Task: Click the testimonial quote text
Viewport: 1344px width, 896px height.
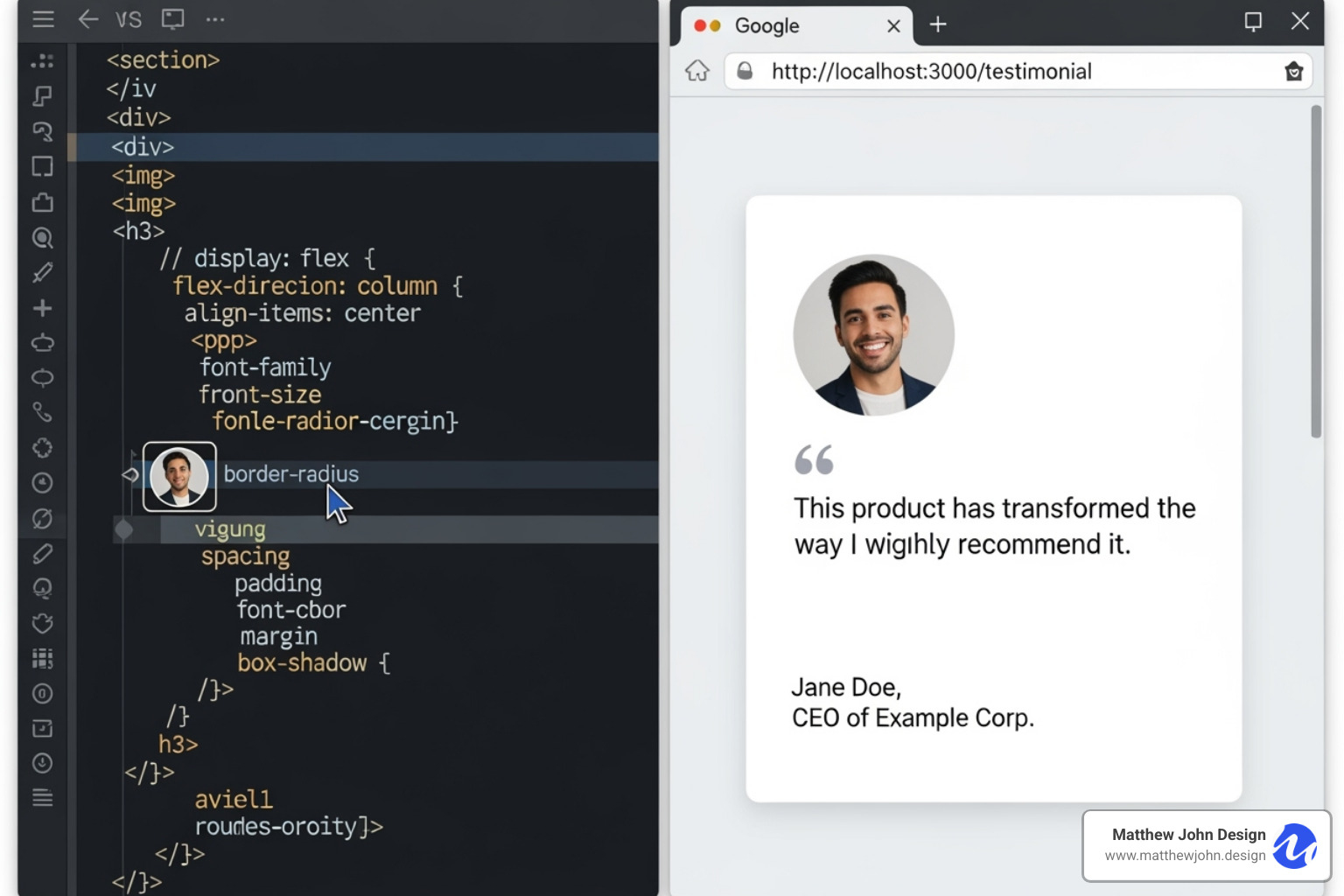Action: click(994, 526)
